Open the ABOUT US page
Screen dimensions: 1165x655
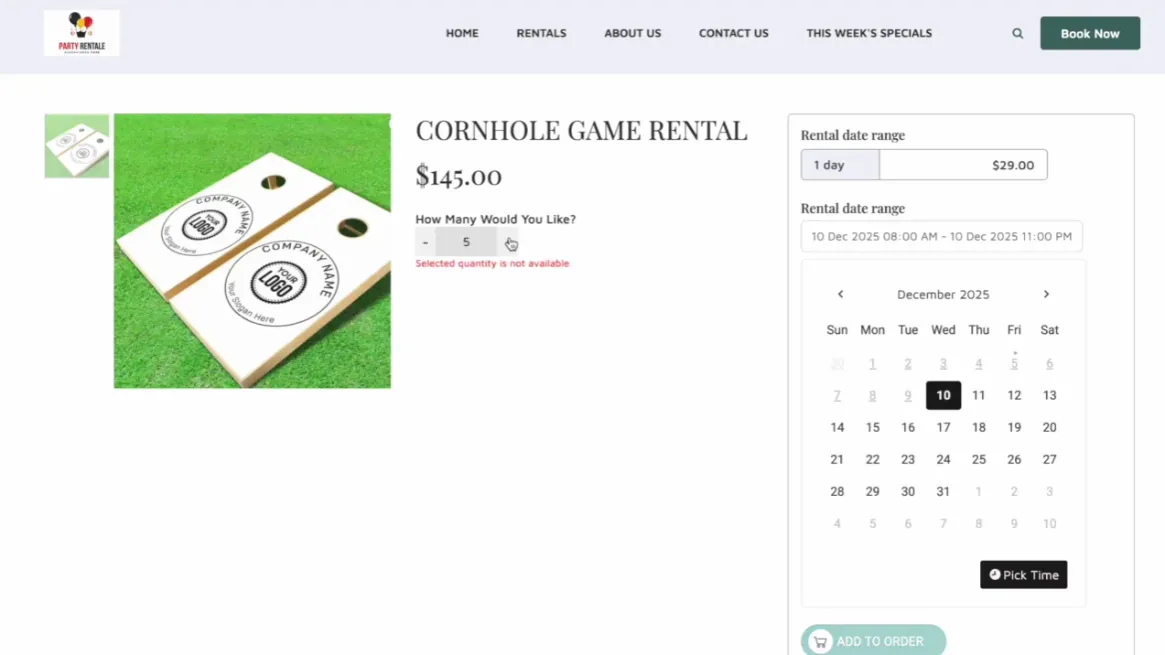tap(632, 33)
